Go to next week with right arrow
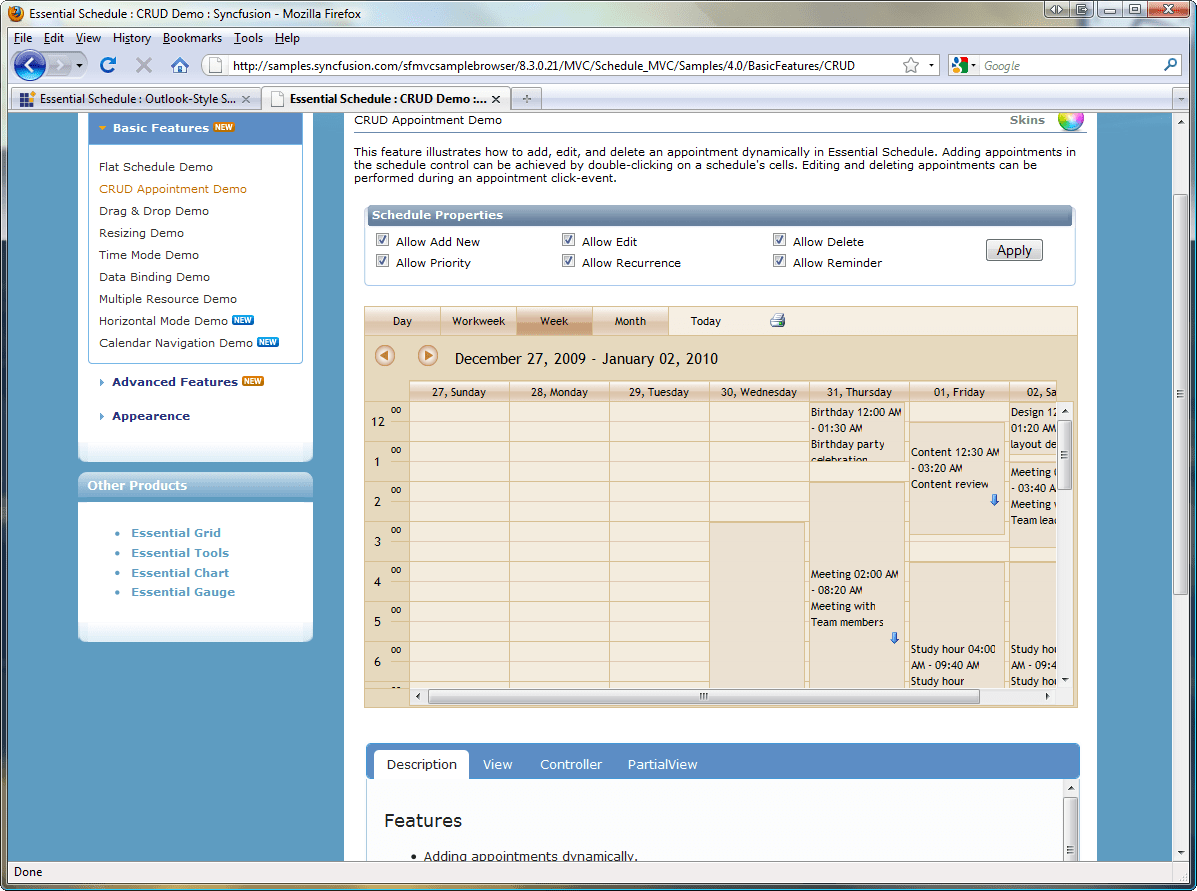The image size is (1197, 891). coord(428,356)
